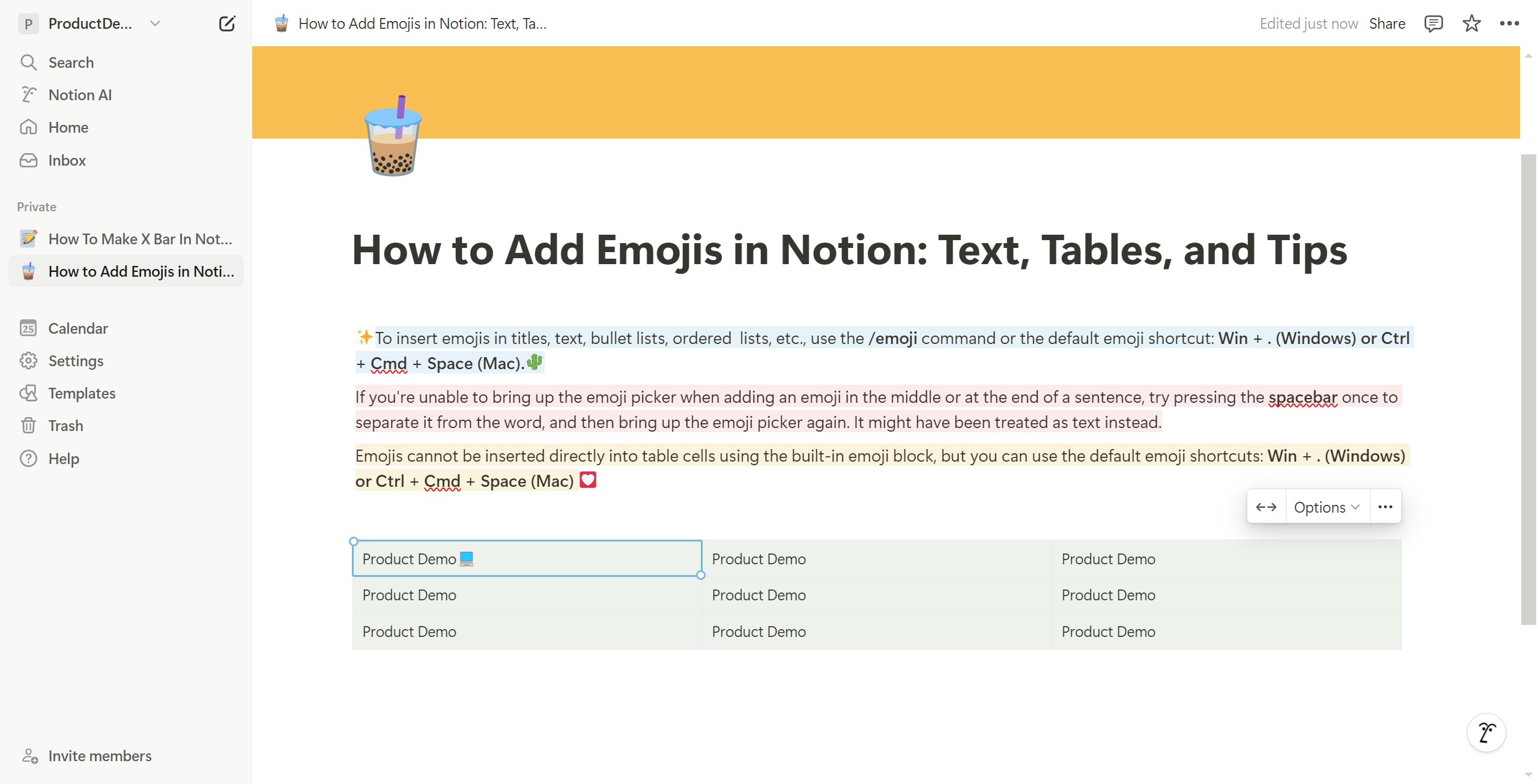The height and width of the screenshot is (784, 1538).
Task: Click bubble tea icon in breadcrumb
Action: pos(281,23)
